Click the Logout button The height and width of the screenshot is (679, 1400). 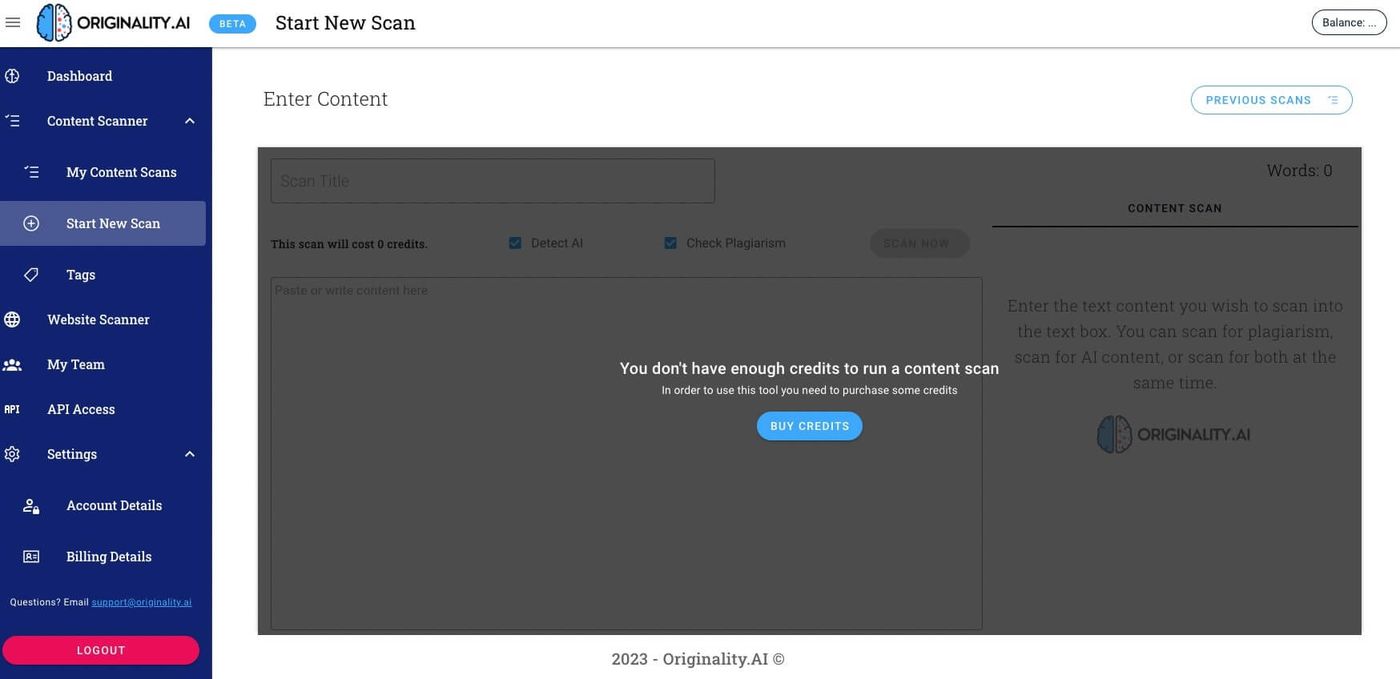click(x=101, y=650)
